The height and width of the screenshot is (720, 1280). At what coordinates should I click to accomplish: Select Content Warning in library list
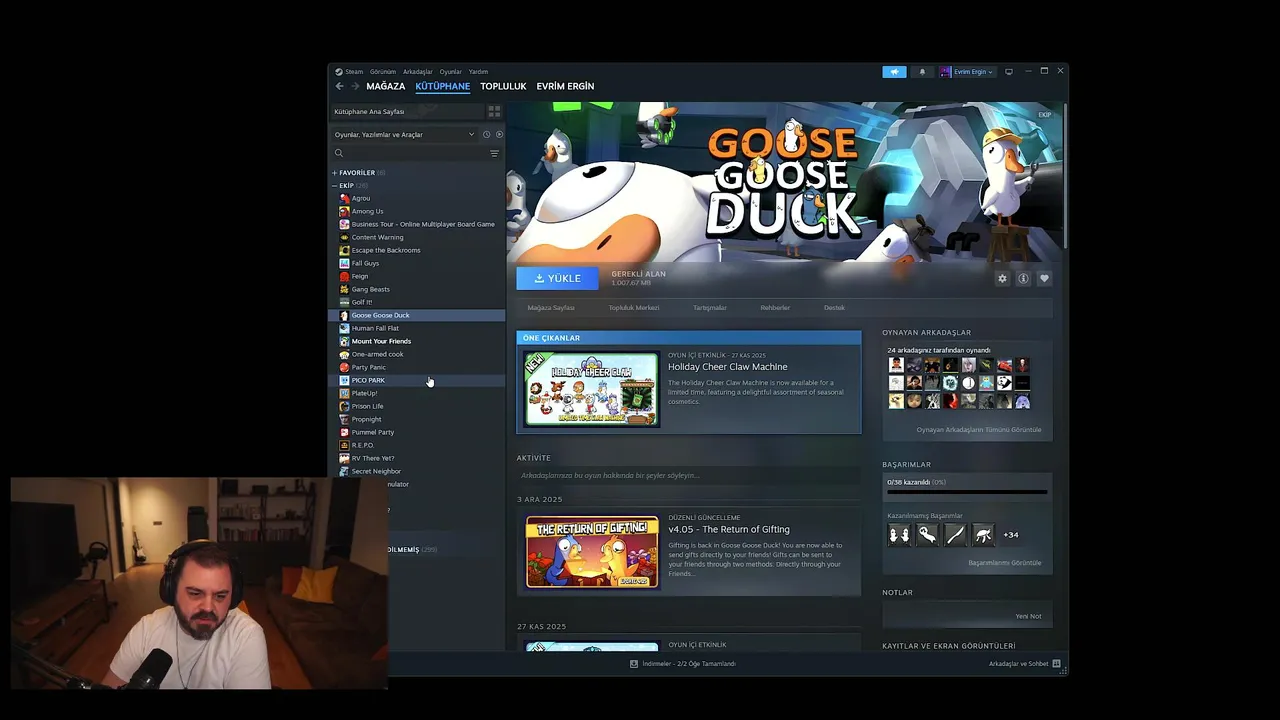point(417,237)
